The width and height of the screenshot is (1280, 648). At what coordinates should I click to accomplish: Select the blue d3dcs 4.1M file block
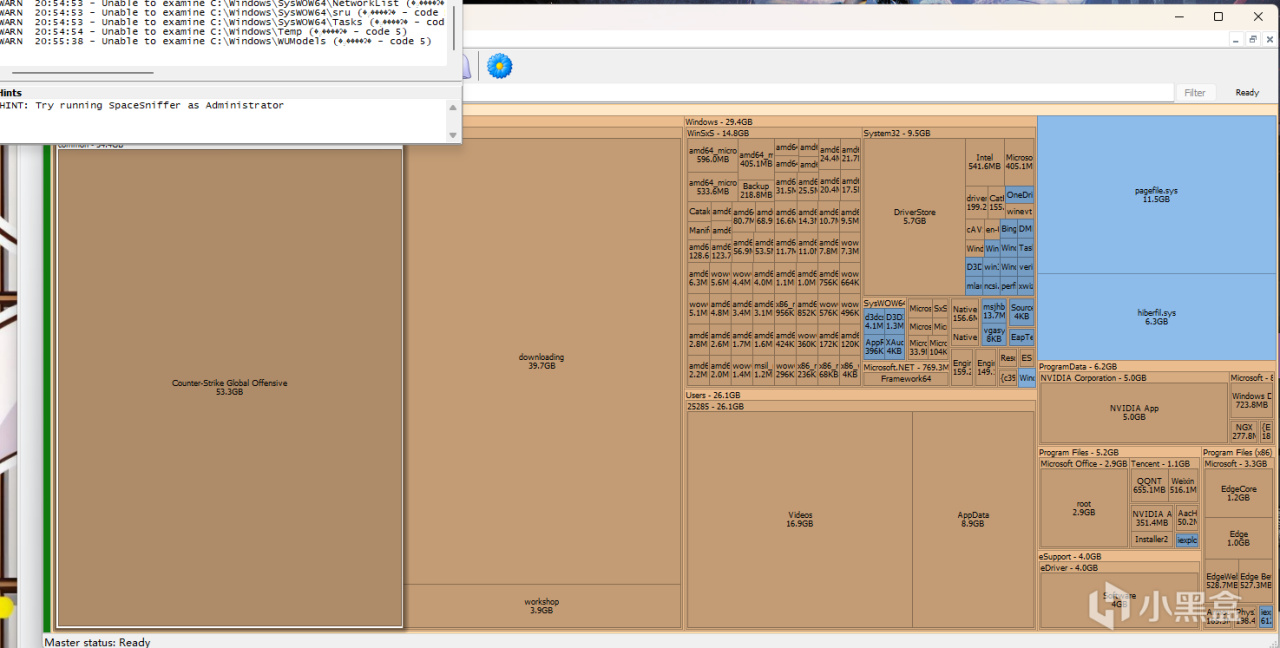point(874,321)
